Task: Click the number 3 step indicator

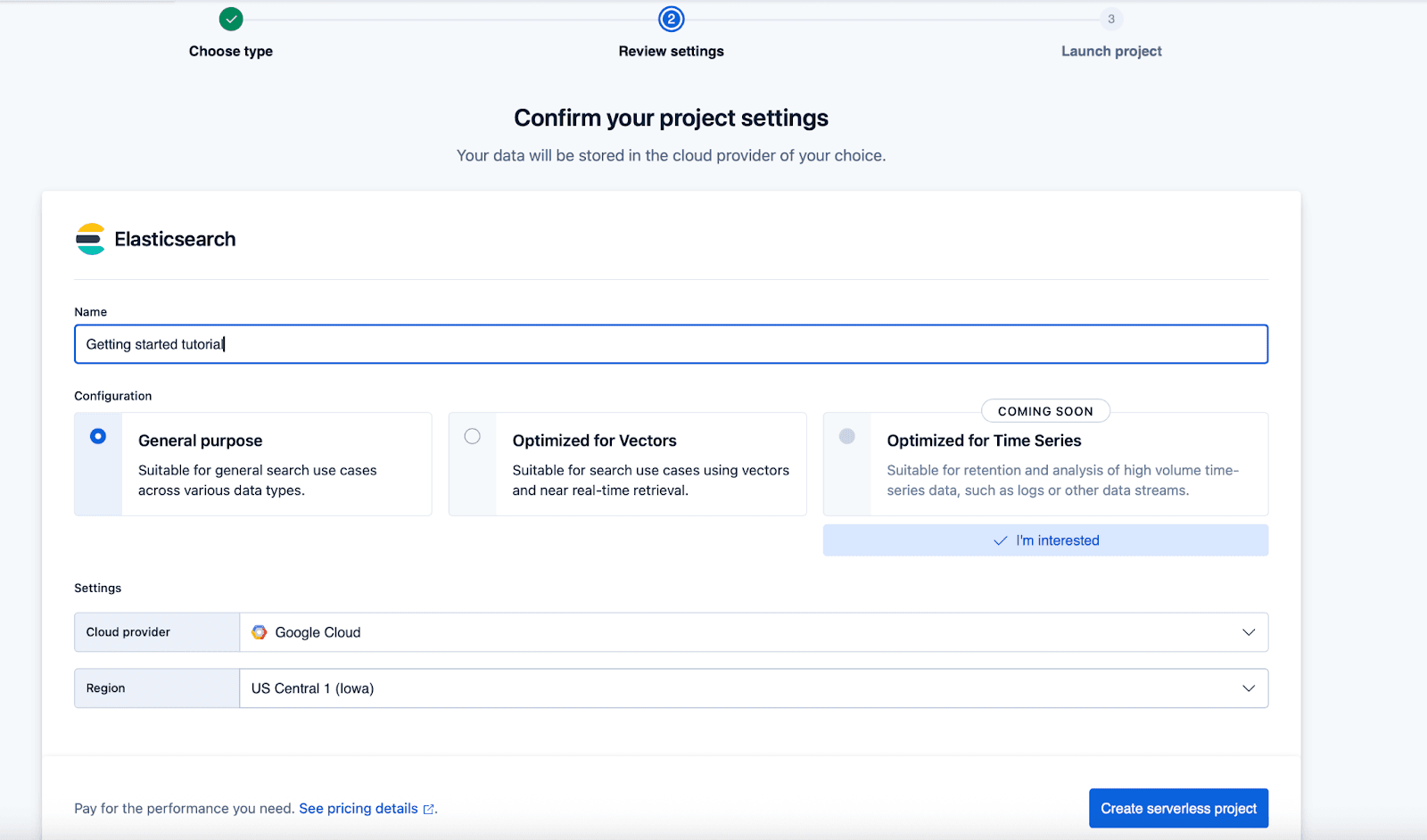Action: click(x=1110, y=19)
